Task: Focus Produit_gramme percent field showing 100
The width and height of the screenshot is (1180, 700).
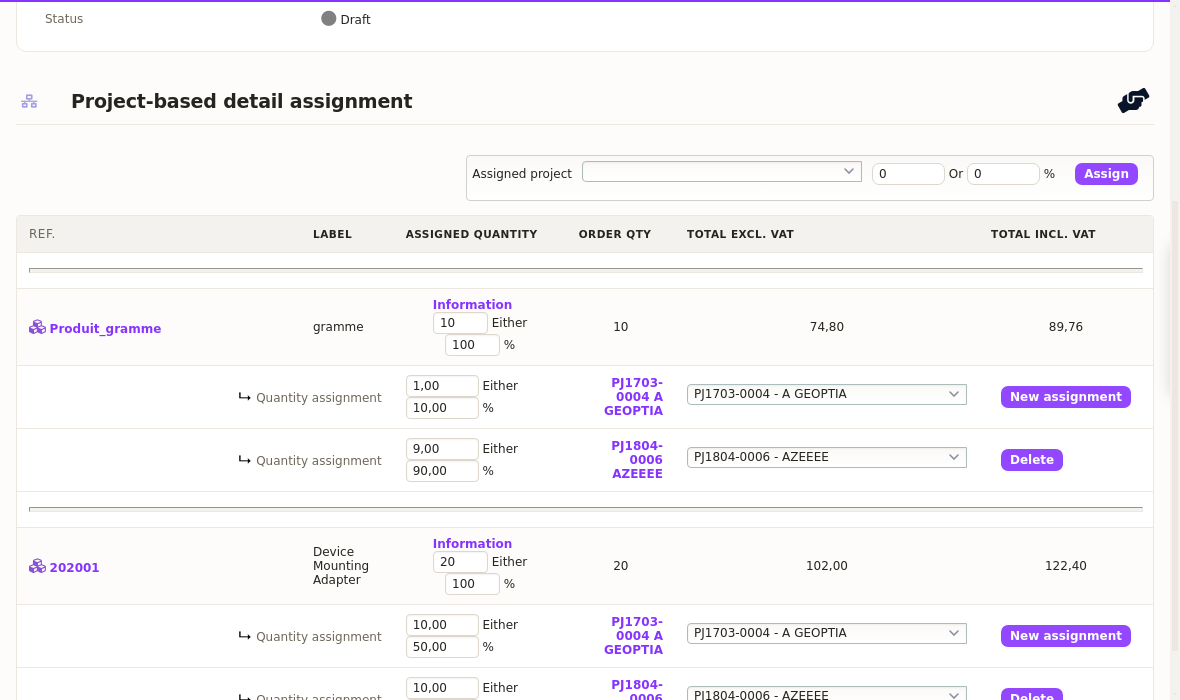Action: click(x=472, y=345)
